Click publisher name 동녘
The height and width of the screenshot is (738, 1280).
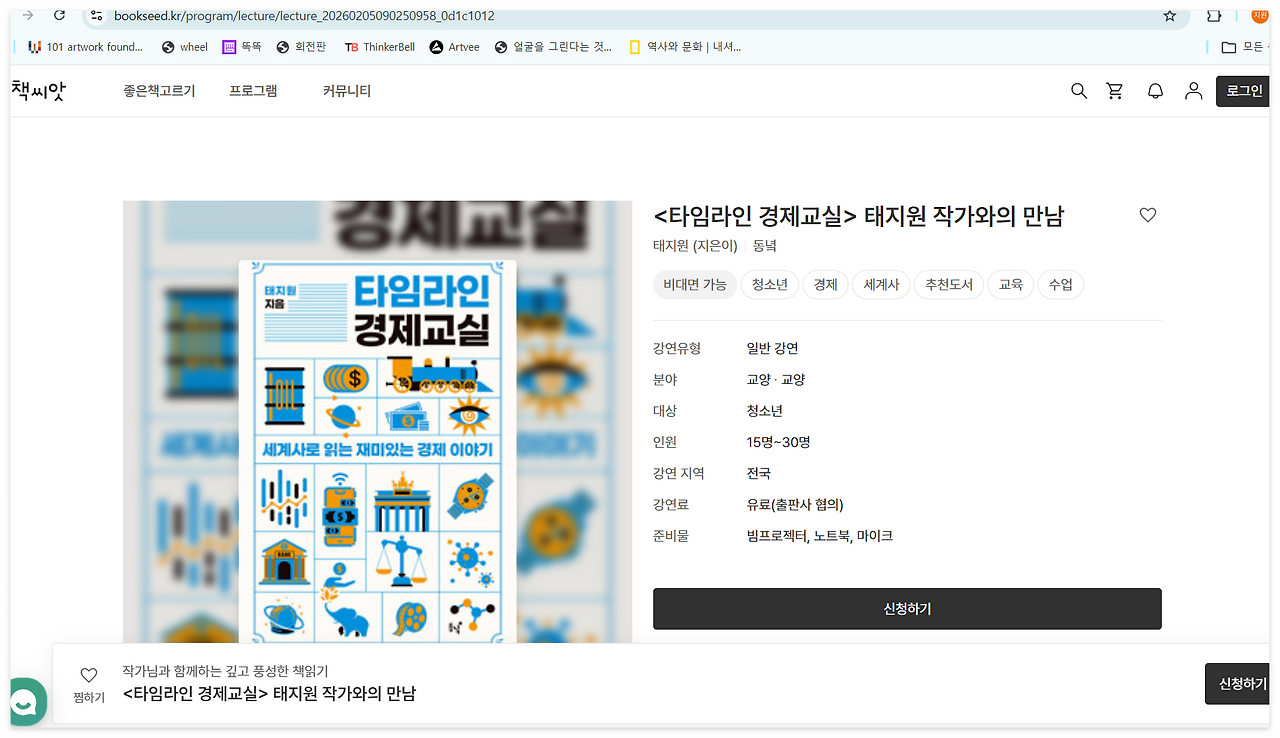tap(765, 246)
